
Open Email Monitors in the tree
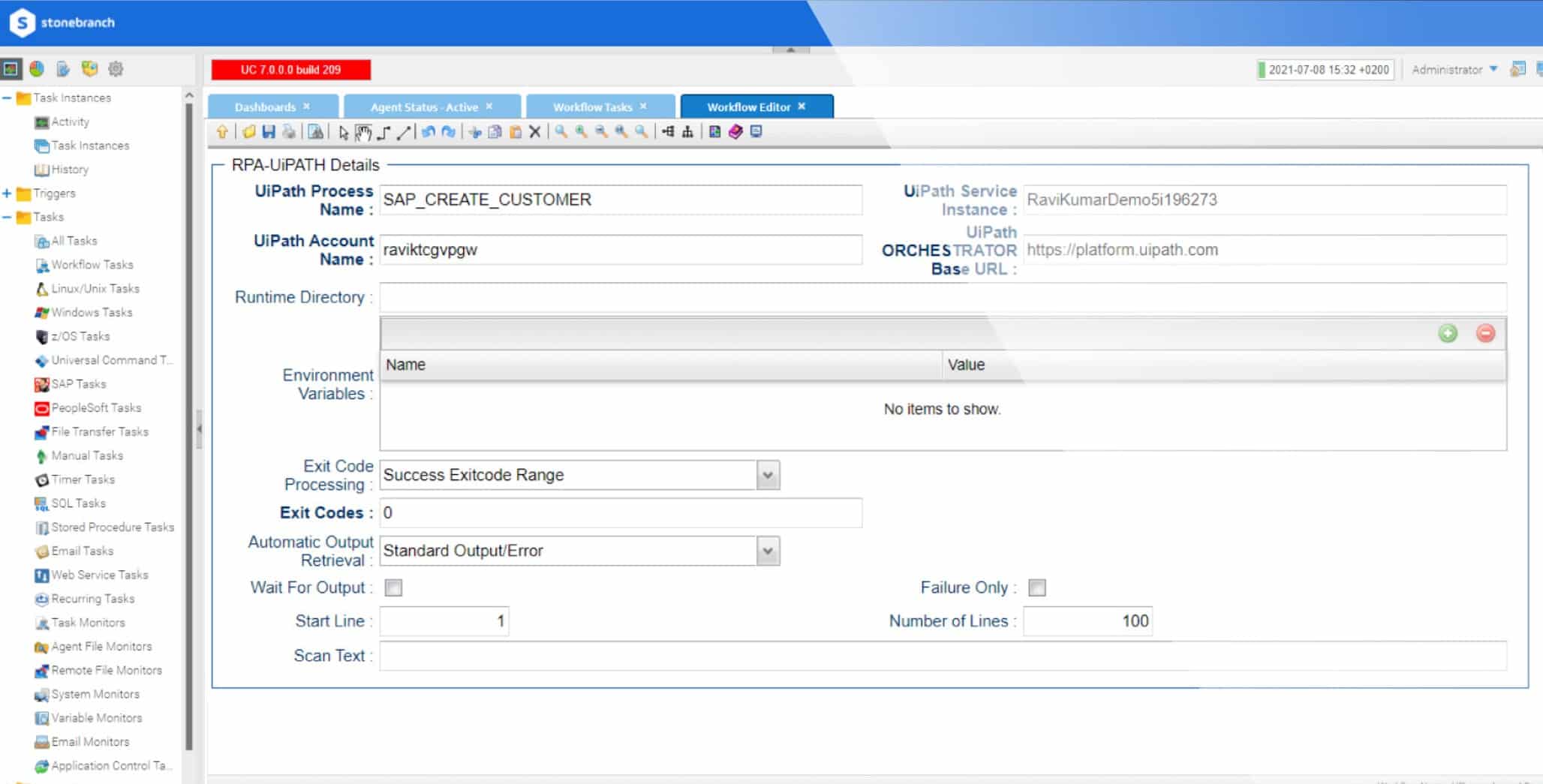coord(90,742)
